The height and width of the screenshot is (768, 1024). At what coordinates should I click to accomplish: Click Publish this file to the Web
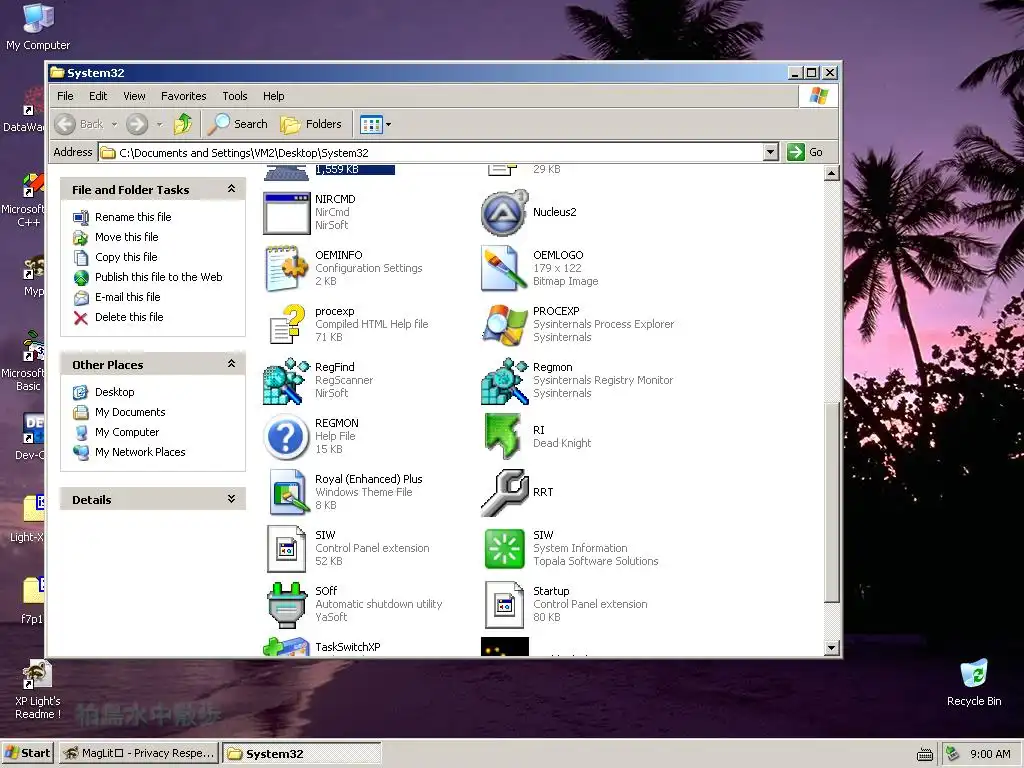click(x=159, y=277)
